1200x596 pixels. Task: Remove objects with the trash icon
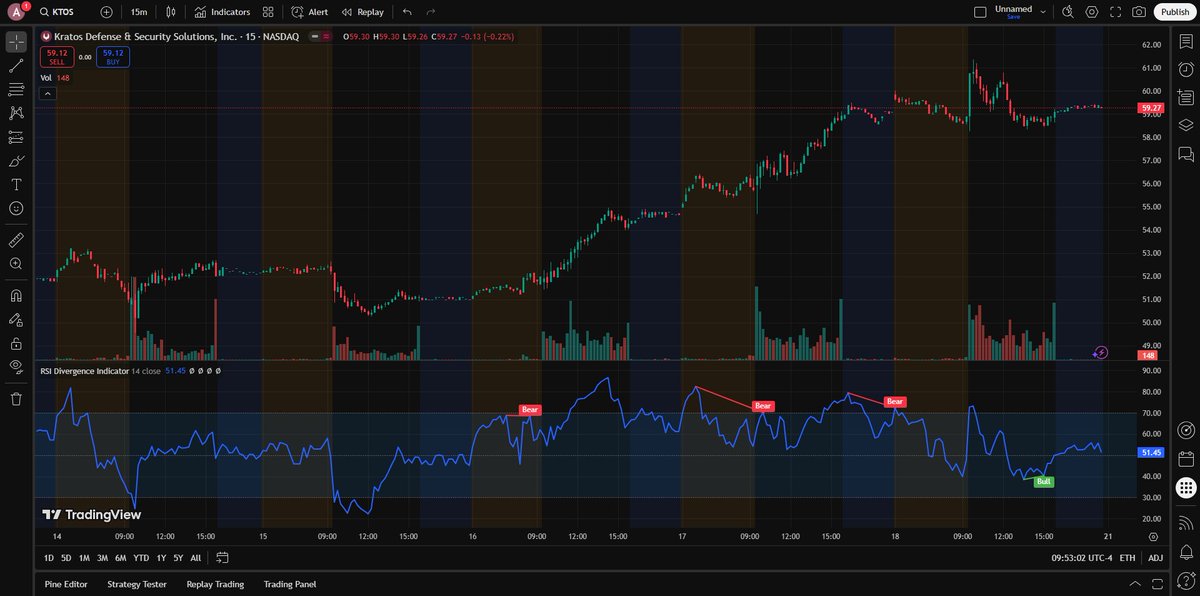pos(16,399)
